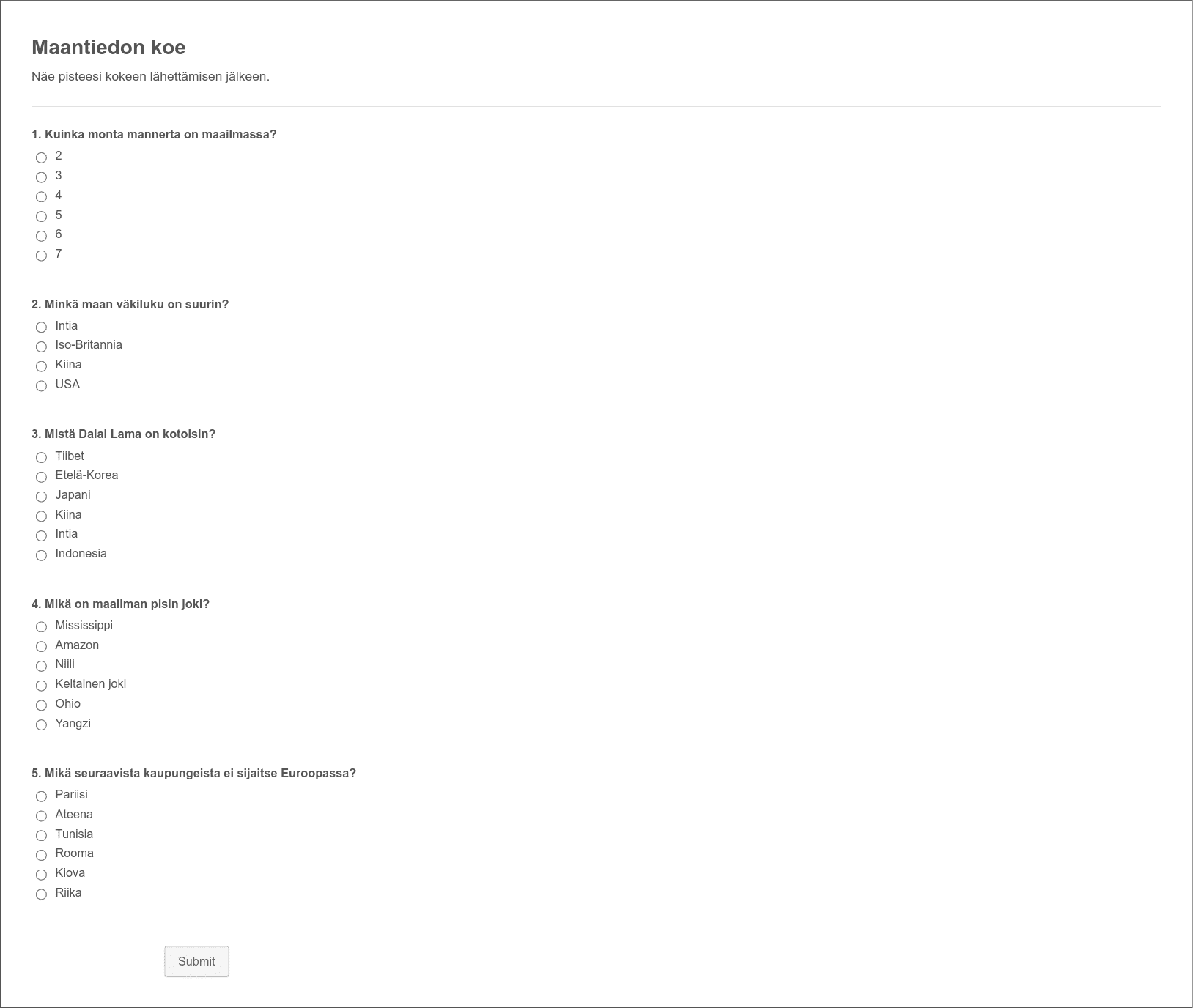Select Tunisia as non-European city

coord(41,835)
